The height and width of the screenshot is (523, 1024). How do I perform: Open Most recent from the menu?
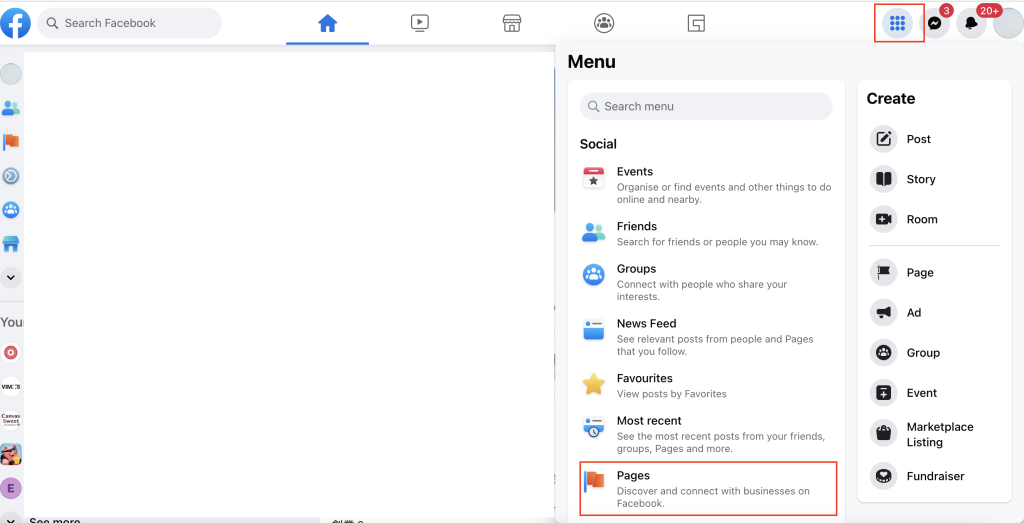[706, 434]
